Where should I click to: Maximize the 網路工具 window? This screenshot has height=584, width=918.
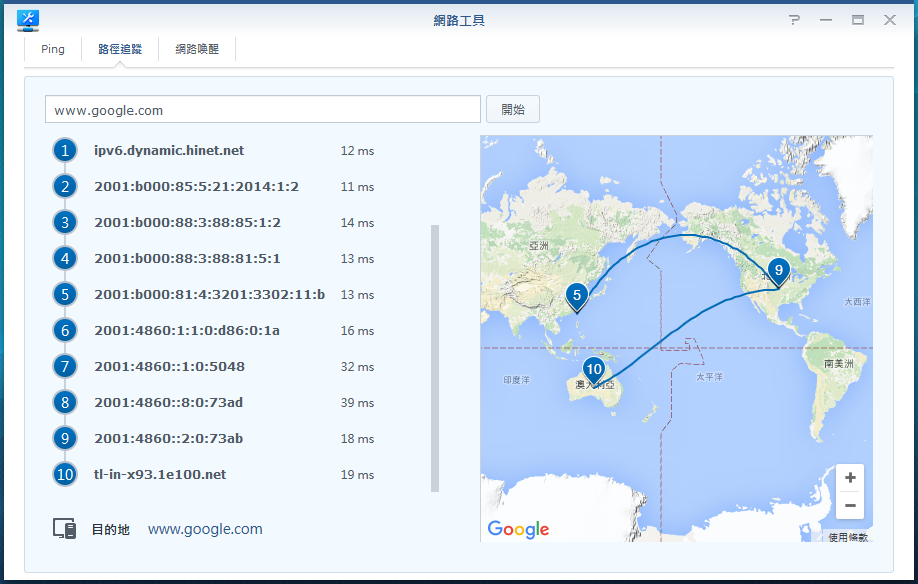(858, 20)
